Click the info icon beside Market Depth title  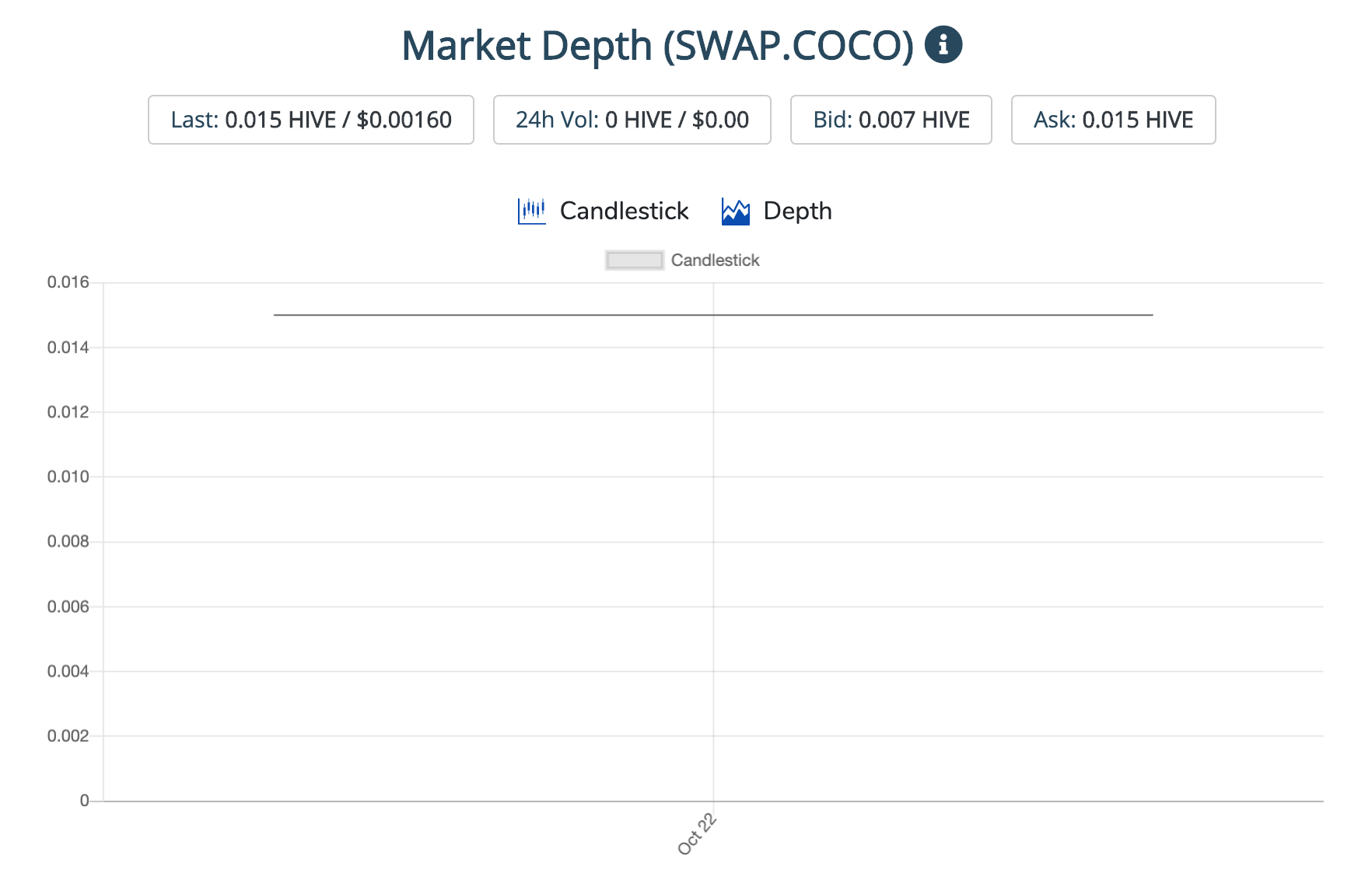click(943, 45)
